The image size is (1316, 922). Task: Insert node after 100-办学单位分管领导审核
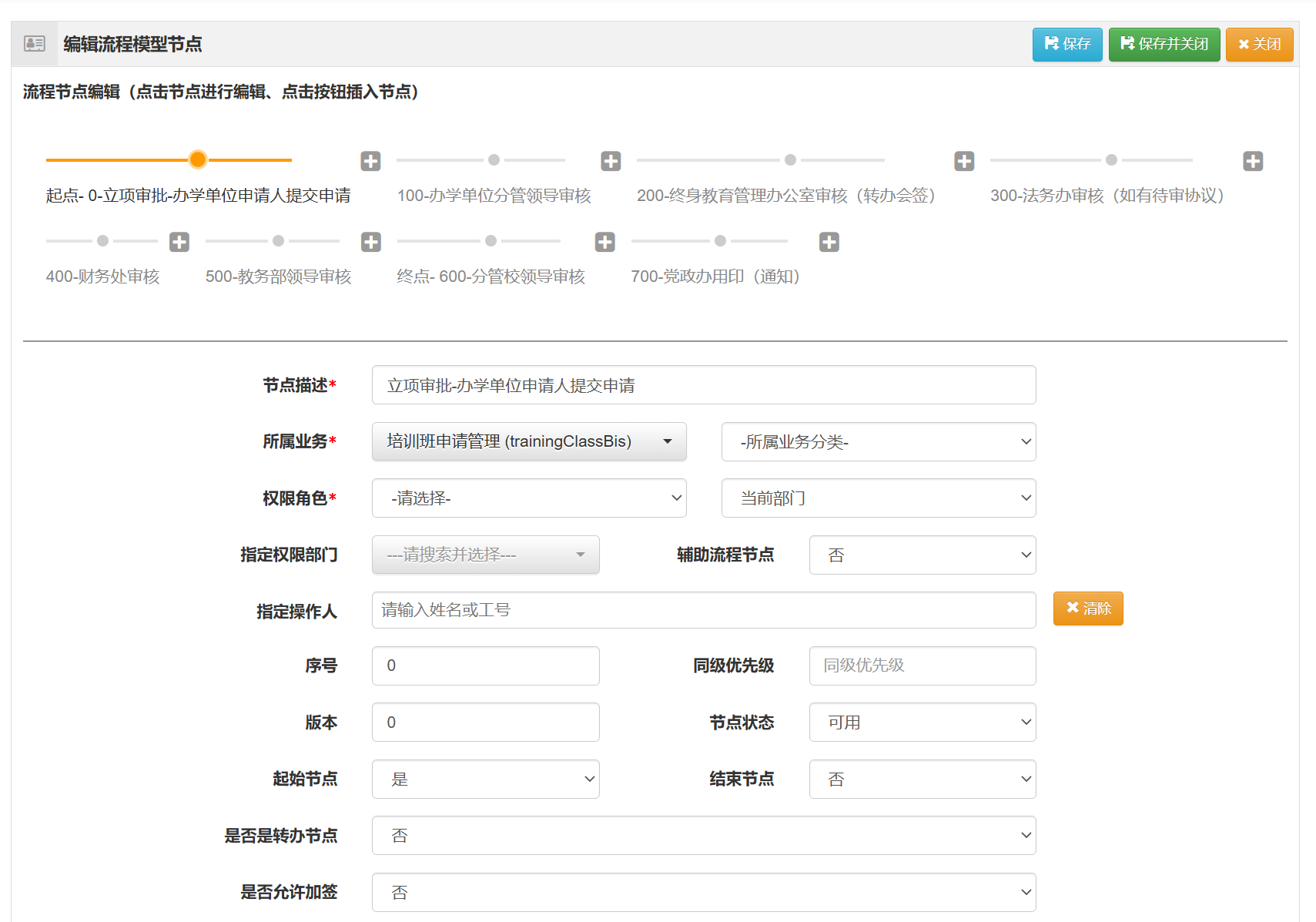point(611,161)
